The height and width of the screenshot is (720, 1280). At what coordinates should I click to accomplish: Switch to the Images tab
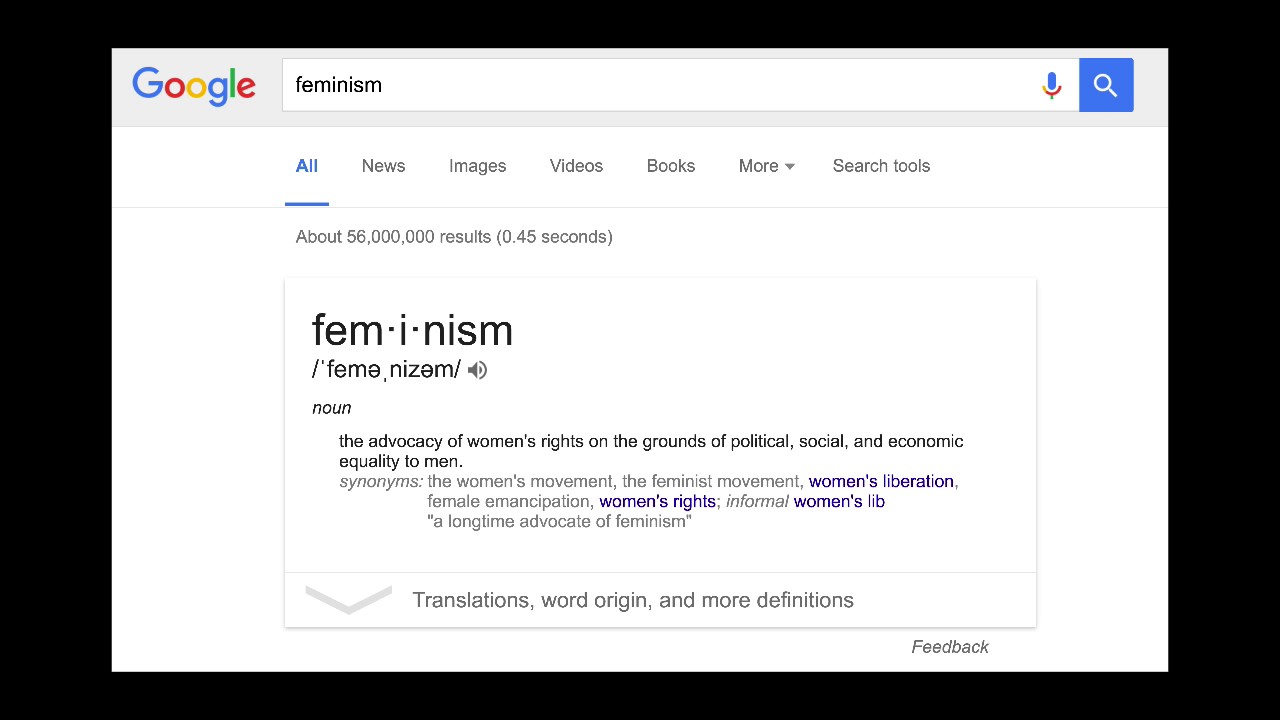pyautogui.click(x=477, y=166)
